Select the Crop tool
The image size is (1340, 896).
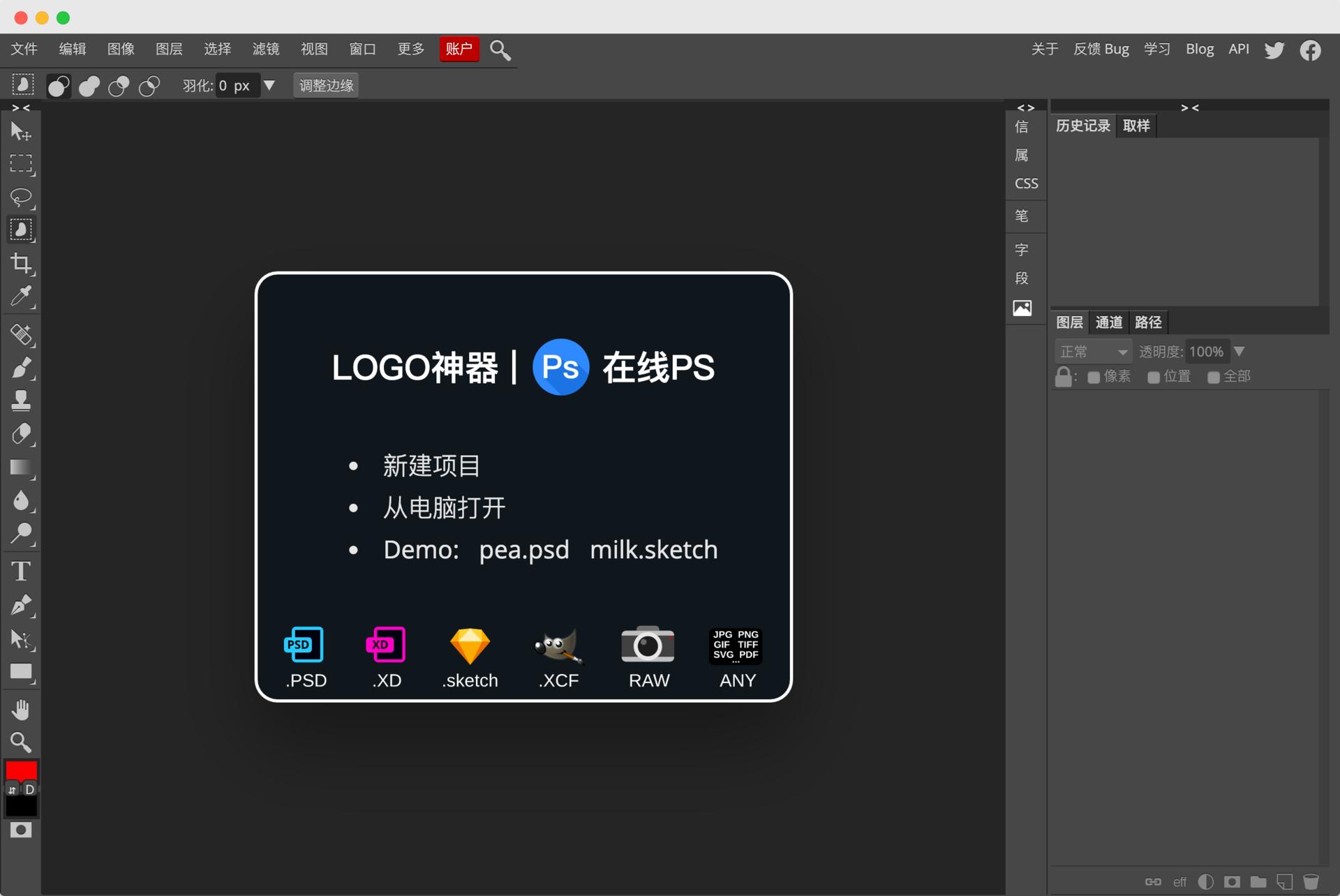pyautogui.click(x=22, y=263)
